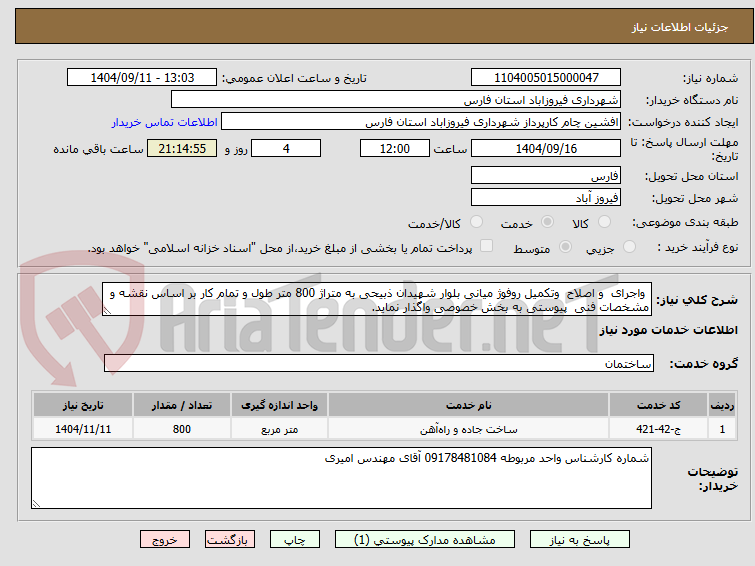Screen dimensions: 755x566
Task: Click the ردیف column header
Action: (722, 405)
